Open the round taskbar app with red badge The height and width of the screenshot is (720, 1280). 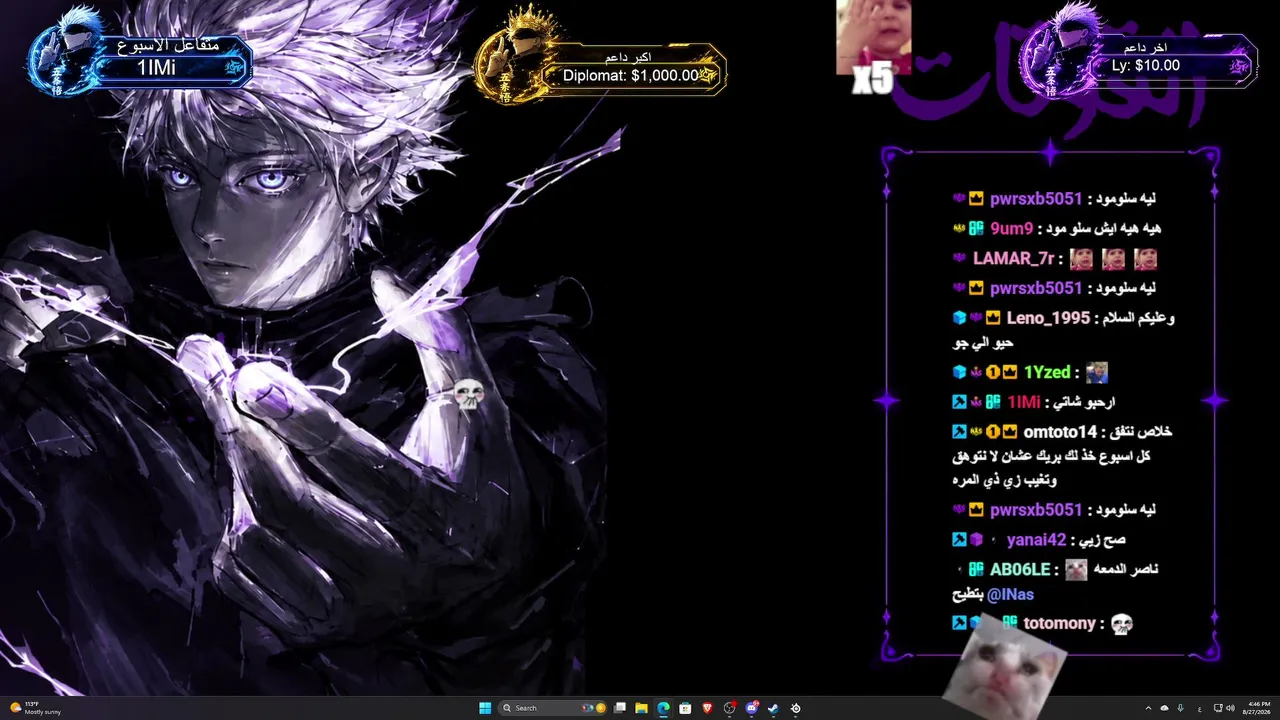pyautogui.click(x=730, y=708)
